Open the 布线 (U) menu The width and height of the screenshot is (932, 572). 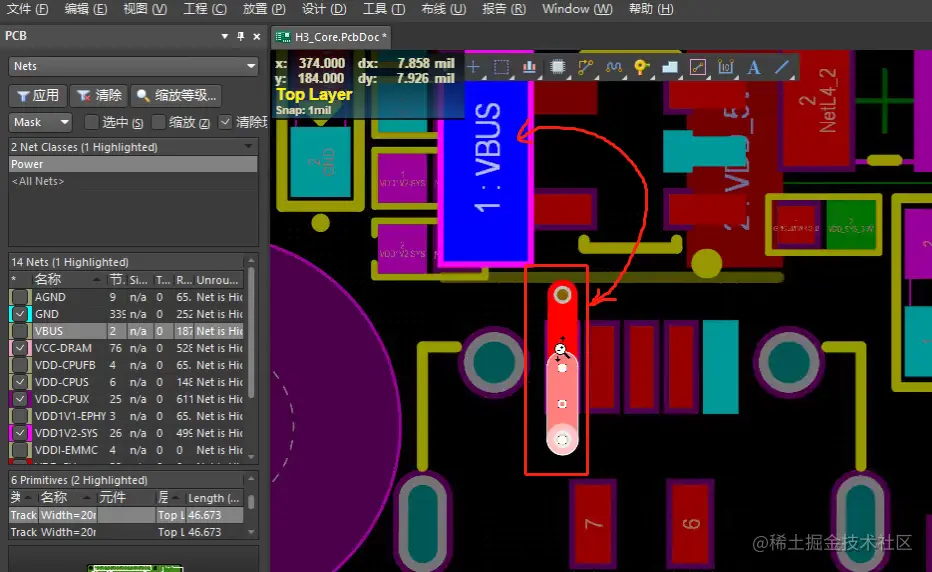tap(443, 9)
